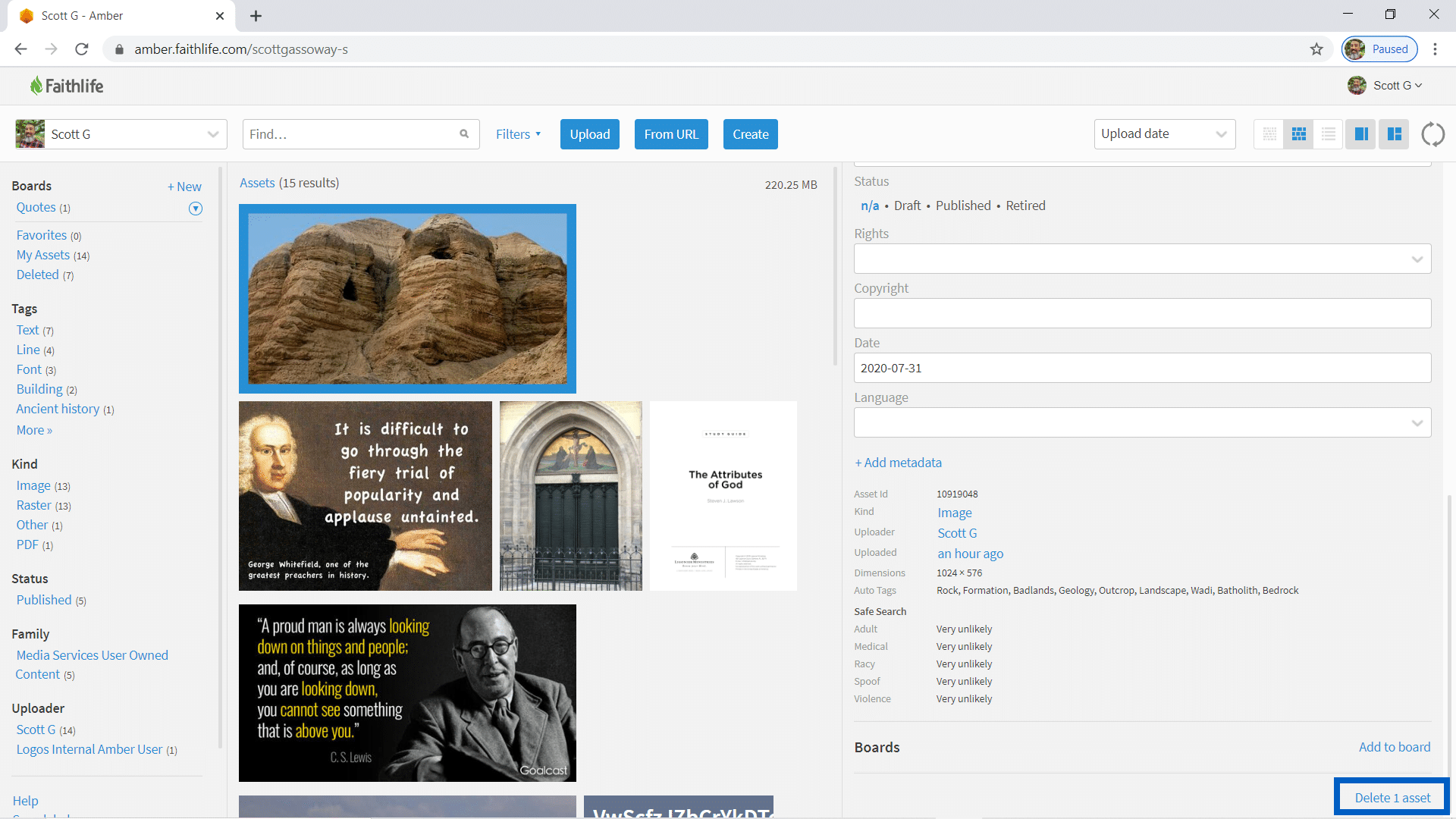1456x819 pixels.
Task: Click Scott G avatar in account selector
Action: tap(30, 134)
